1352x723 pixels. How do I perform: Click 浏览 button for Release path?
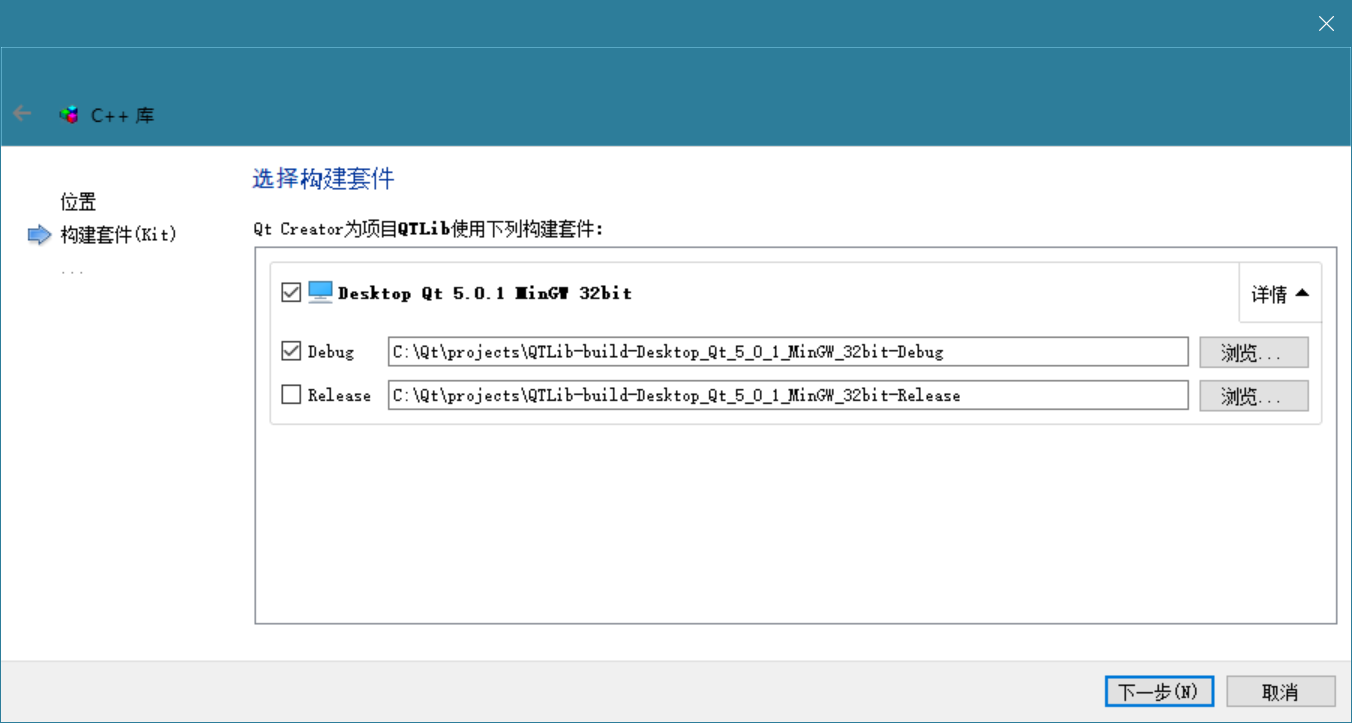coord(1253,396)
